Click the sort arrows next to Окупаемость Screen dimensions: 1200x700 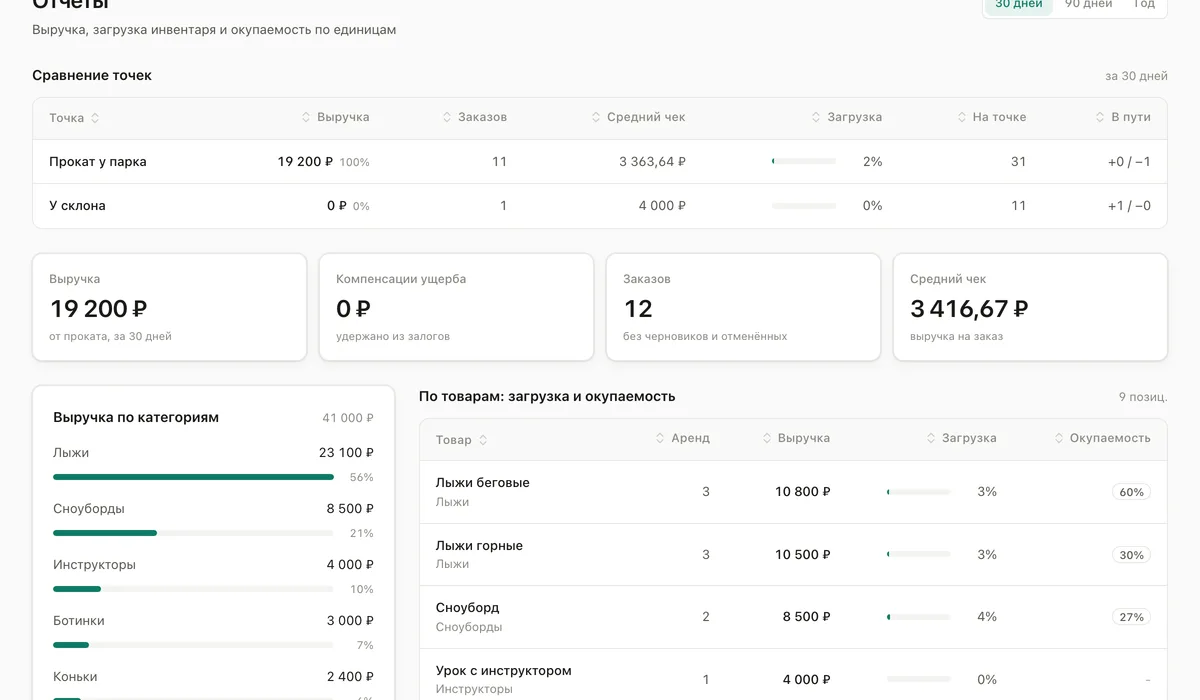point(1059,438)
